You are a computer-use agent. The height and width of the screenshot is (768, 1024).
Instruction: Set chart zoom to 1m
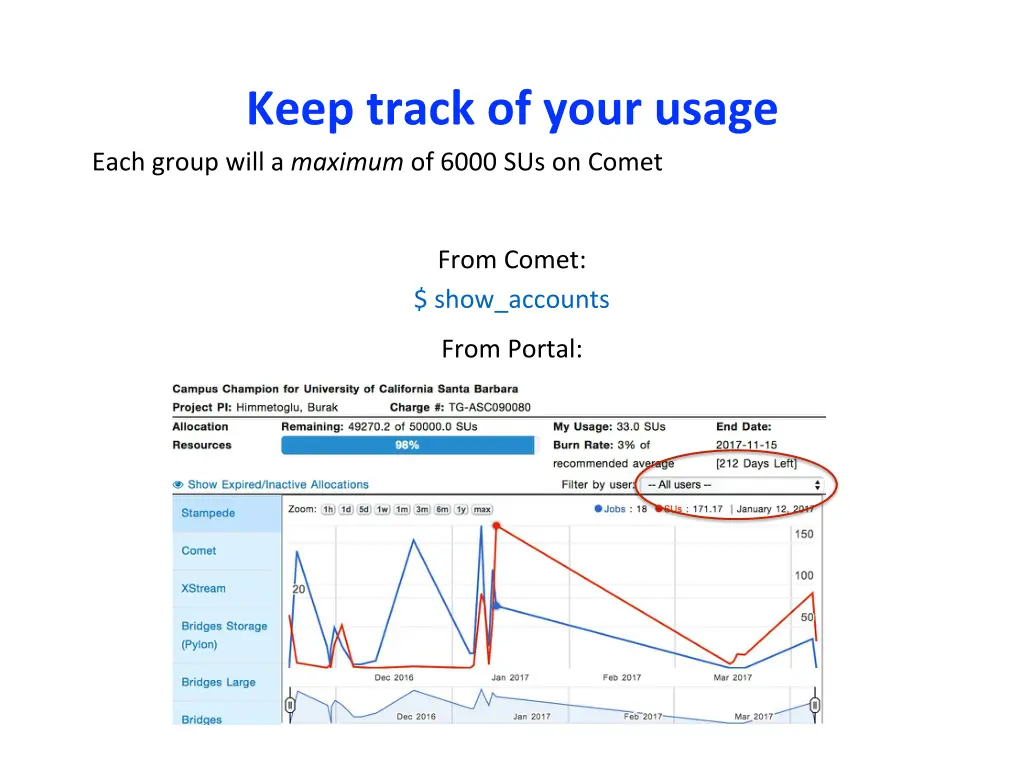tap(402, 509)
